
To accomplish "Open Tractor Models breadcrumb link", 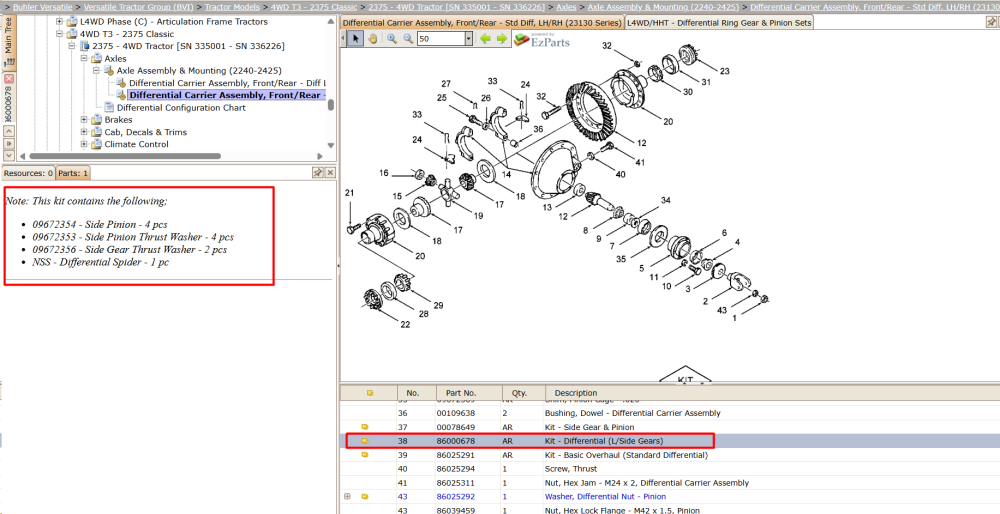I will pos(232,7).
